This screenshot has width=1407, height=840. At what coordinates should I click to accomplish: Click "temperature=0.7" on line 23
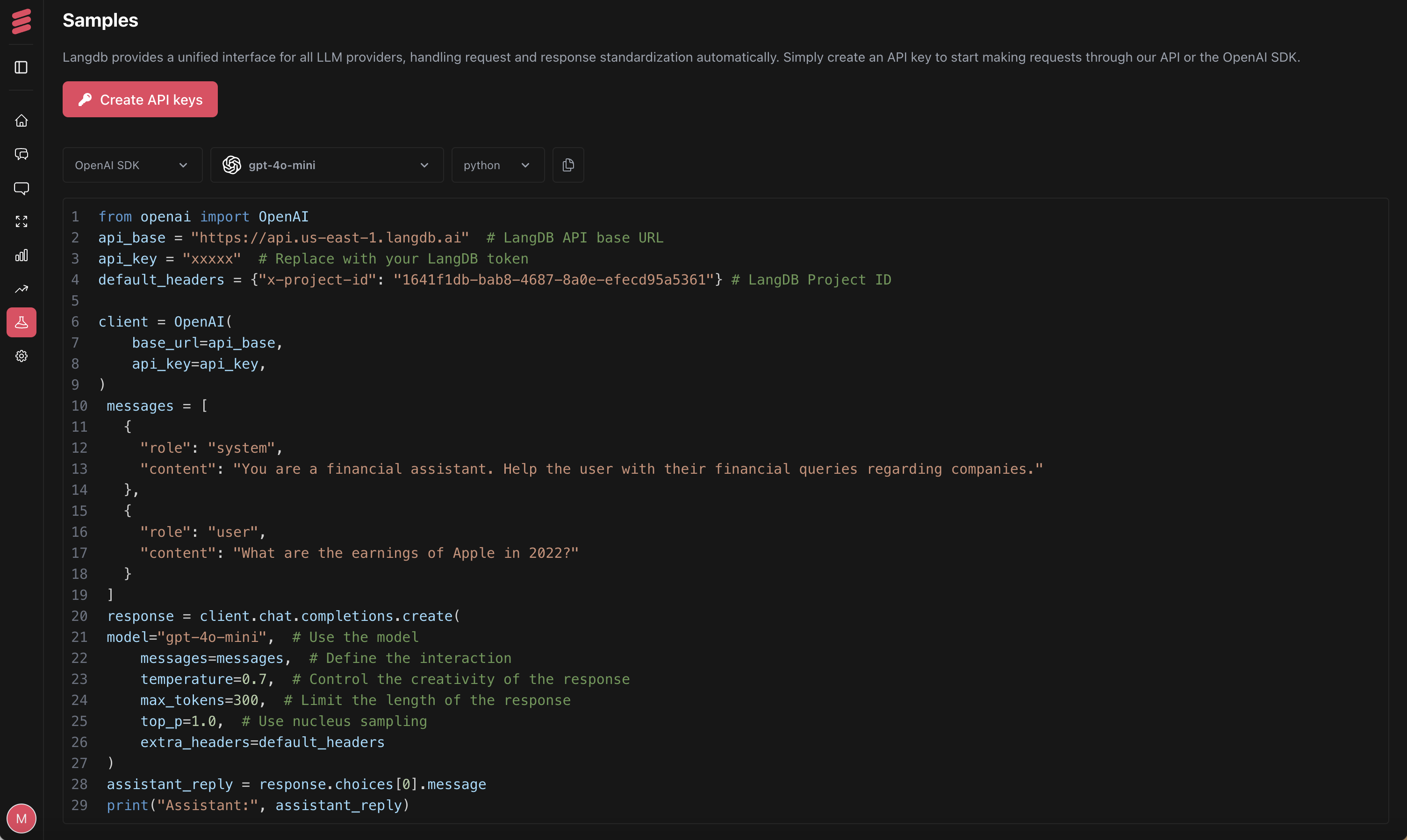point(203,679)
